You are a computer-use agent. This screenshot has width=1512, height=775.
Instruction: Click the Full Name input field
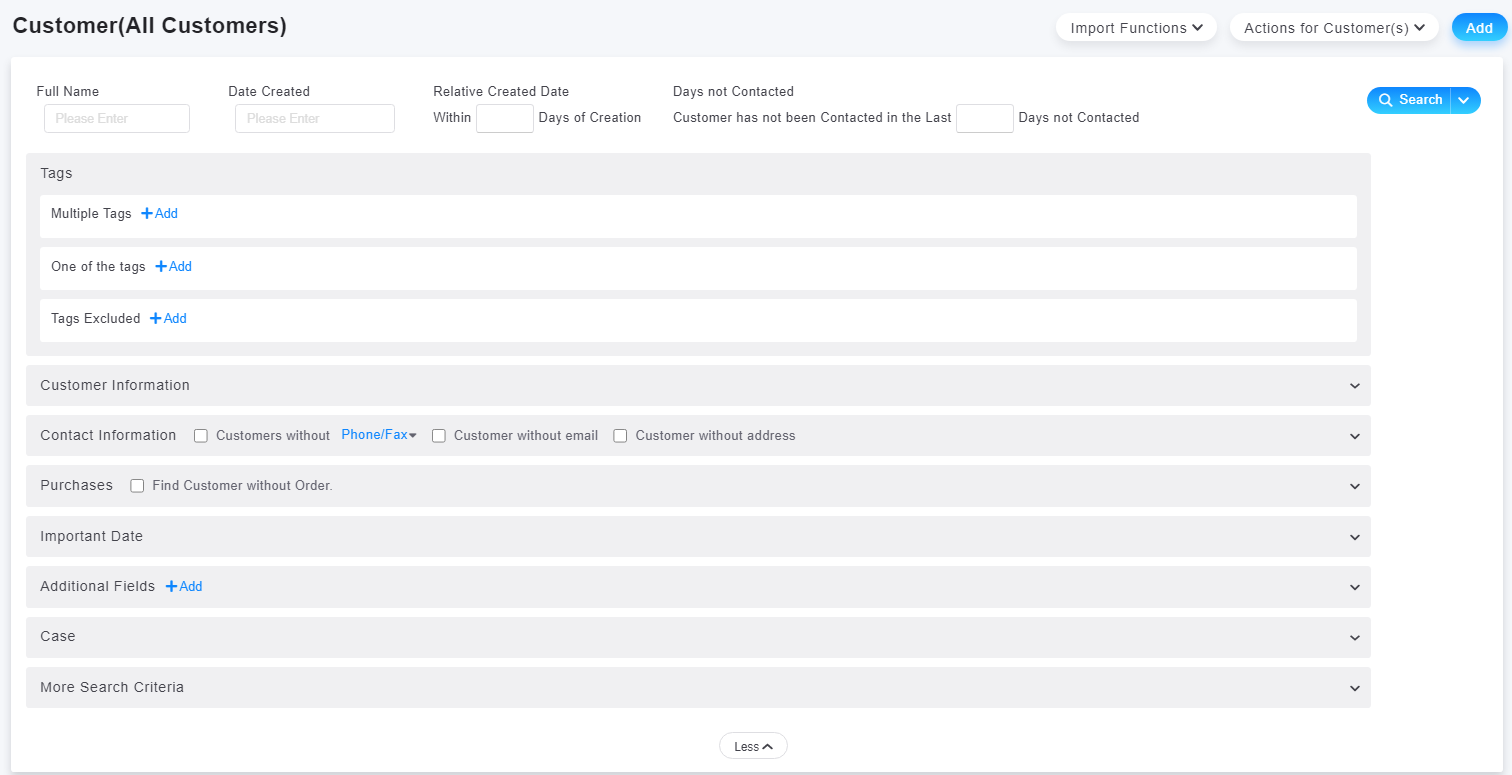[117, 119]
